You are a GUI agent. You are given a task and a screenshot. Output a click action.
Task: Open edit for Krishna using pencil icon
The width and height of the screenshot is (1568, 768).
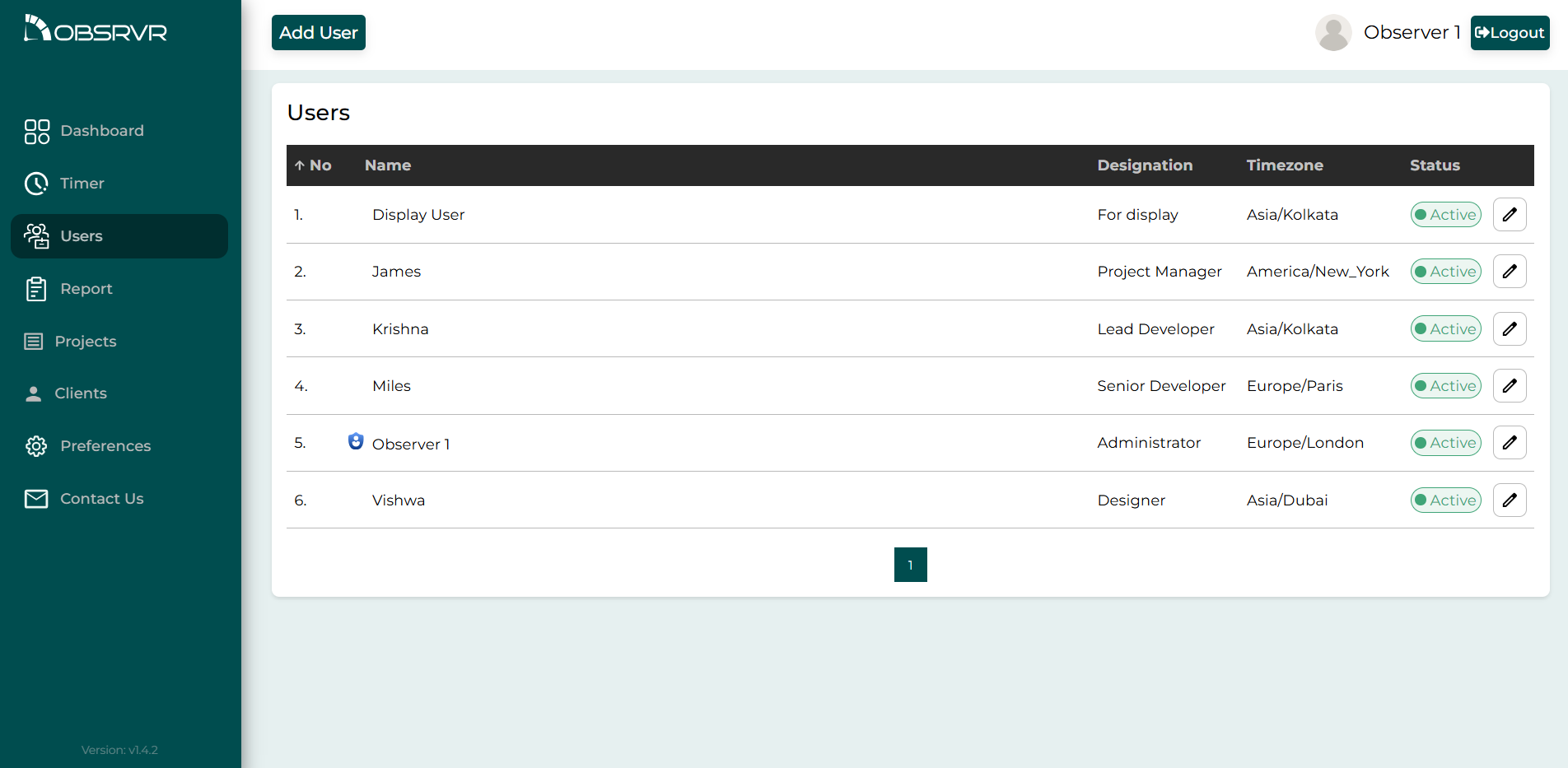[x=1509, y=329]
